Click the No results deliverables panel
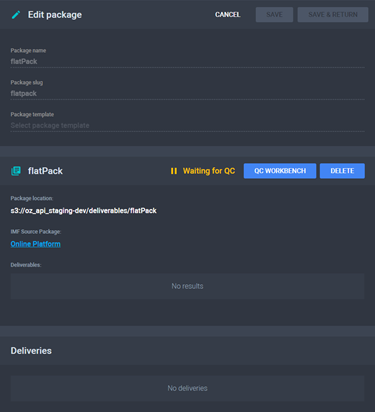The width and height of the screenshot is (375, 412). click(187, 286)
